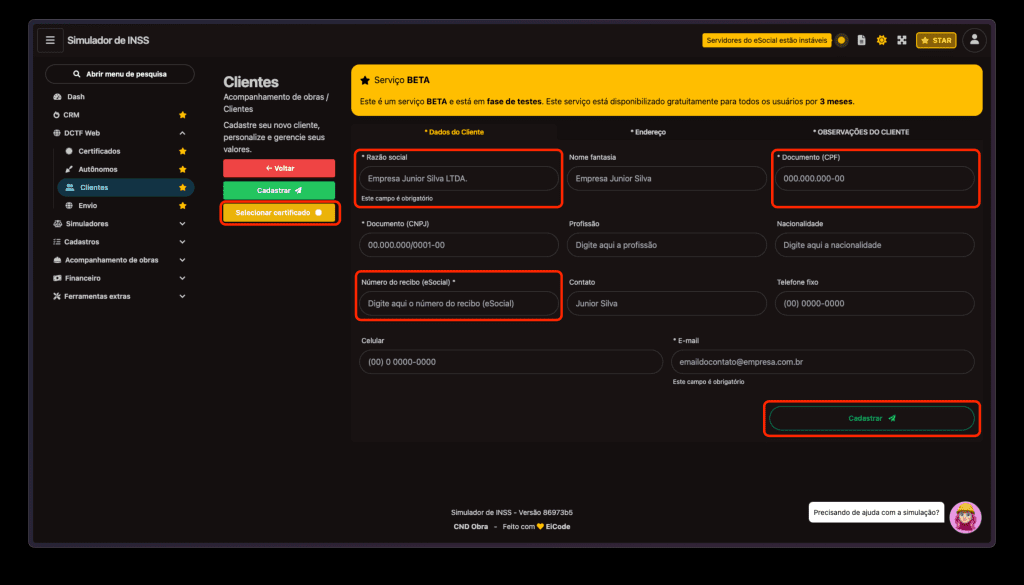Open the document icon in top bar

(x=861, y=40)
